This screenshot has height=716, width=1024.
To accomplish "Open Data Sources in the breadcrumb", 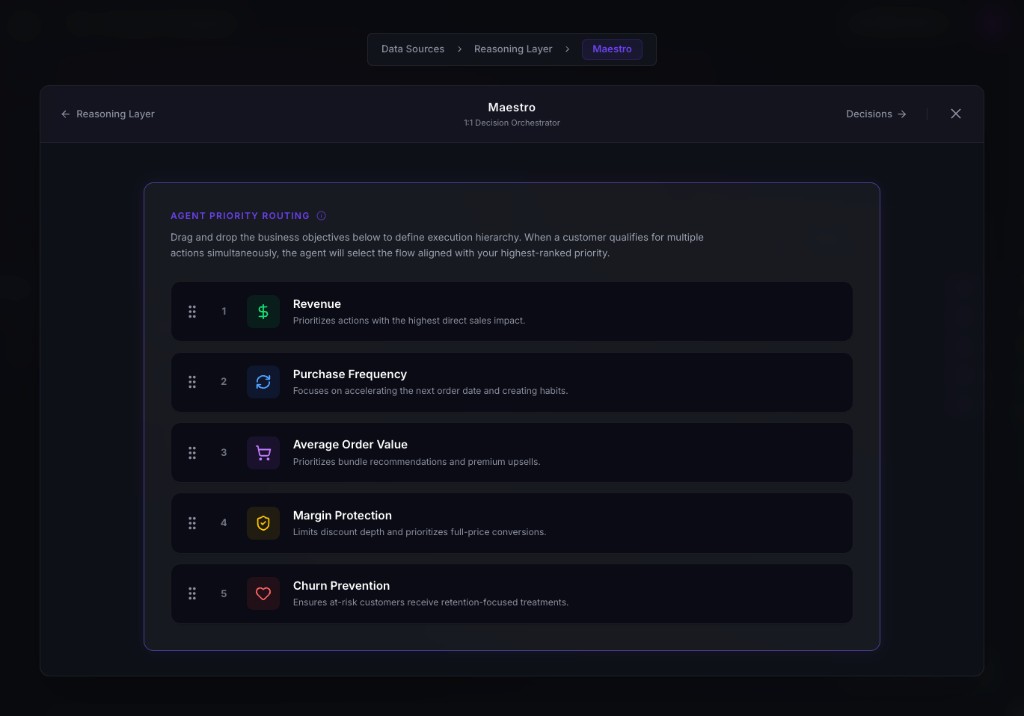I will pyautogui.click(x=412, y=49).
